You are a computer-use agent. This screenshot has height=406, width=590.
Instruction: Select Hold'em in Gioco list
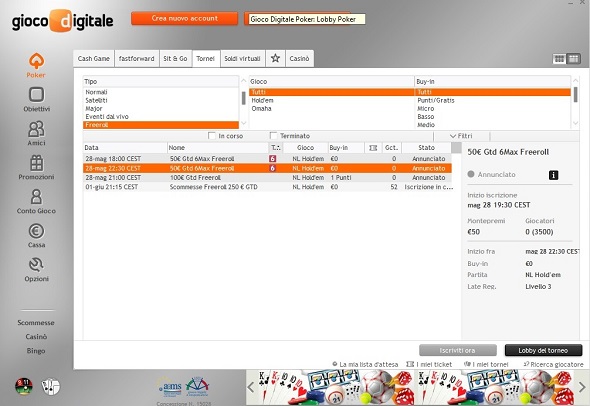(331, 100)
